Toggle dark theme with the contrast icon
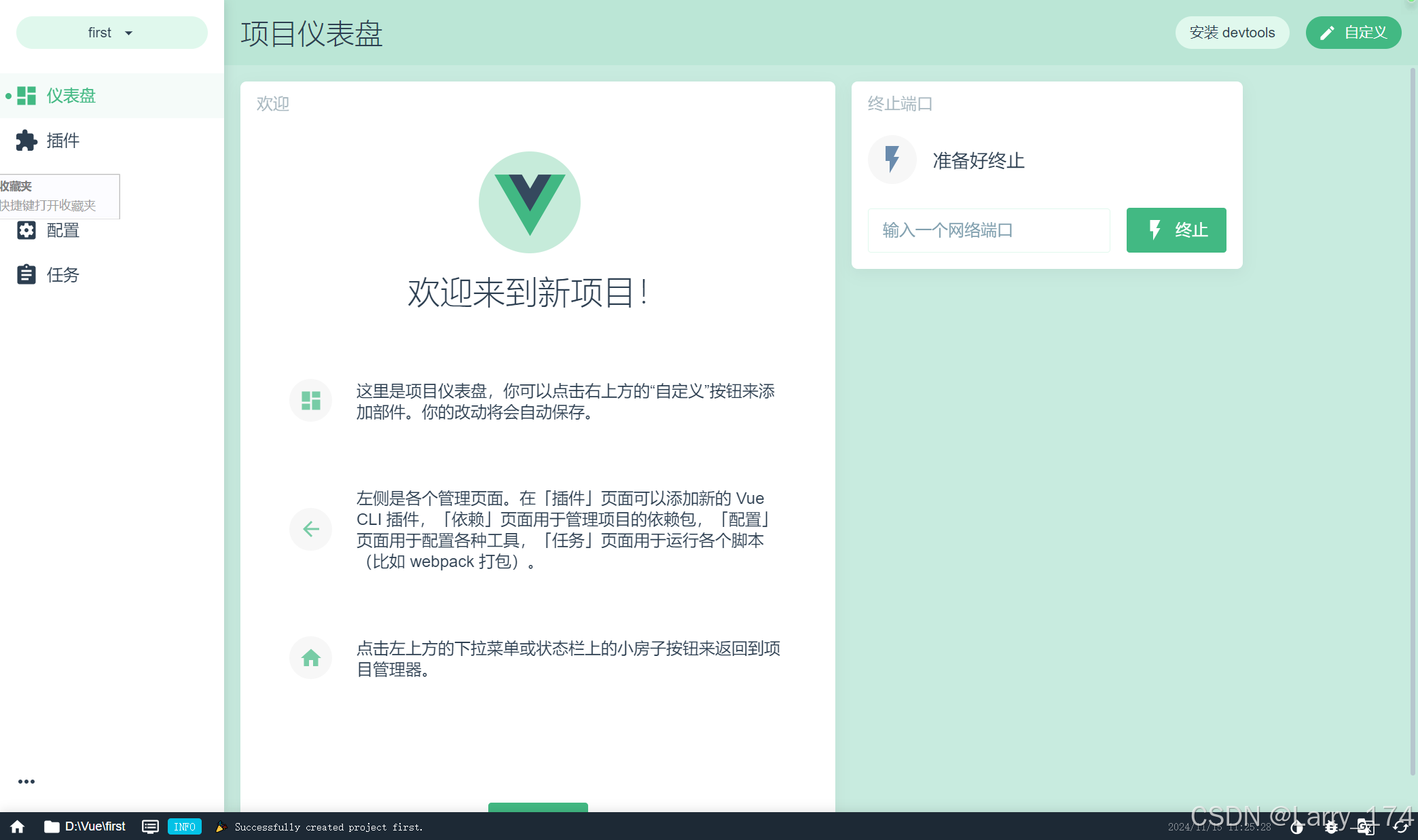Screen dimensions: 1418x840 click(x=1297, y=826)
